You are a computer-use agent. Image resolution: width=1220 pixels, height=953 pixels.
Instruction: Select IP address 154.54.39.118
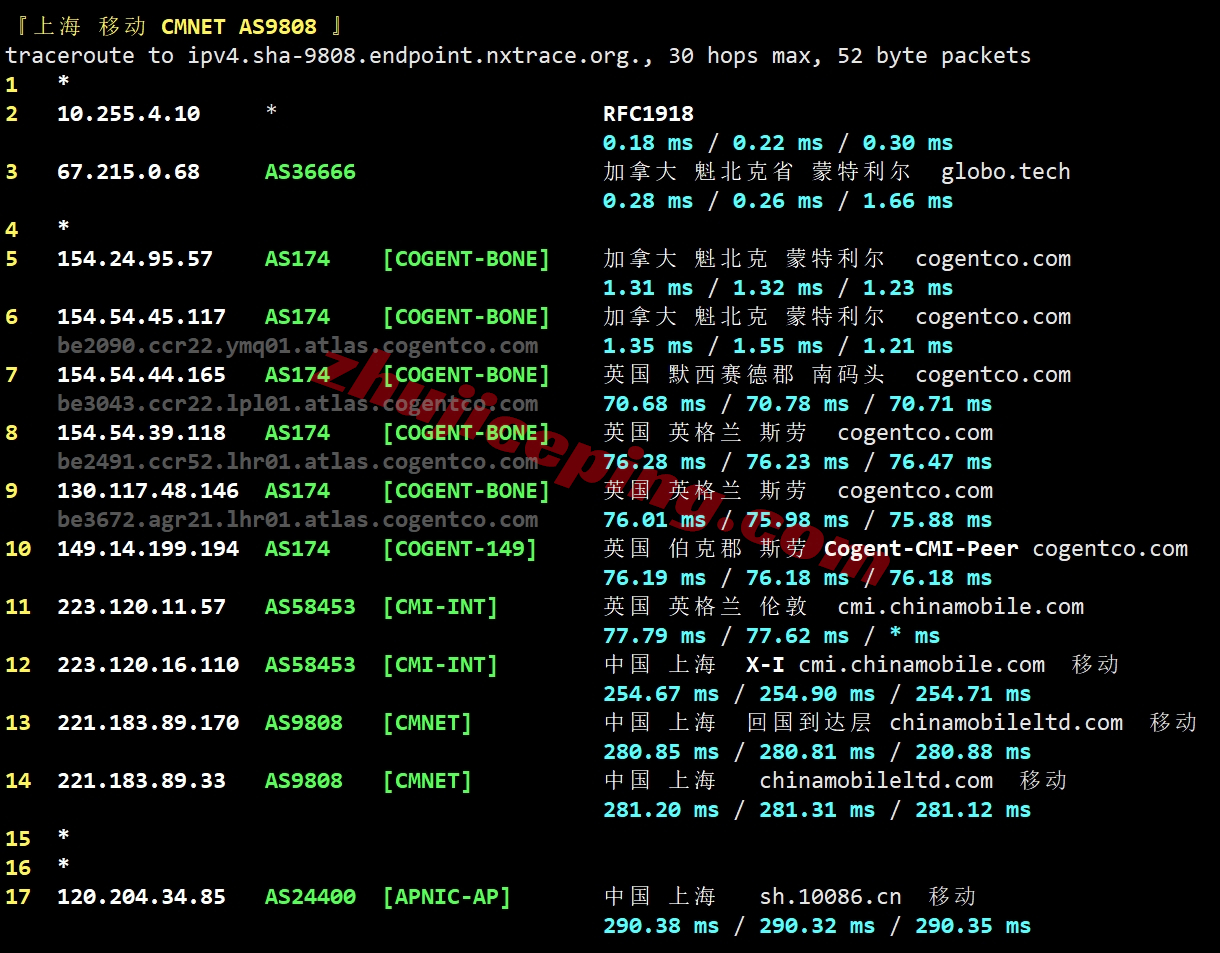[141, 433]
